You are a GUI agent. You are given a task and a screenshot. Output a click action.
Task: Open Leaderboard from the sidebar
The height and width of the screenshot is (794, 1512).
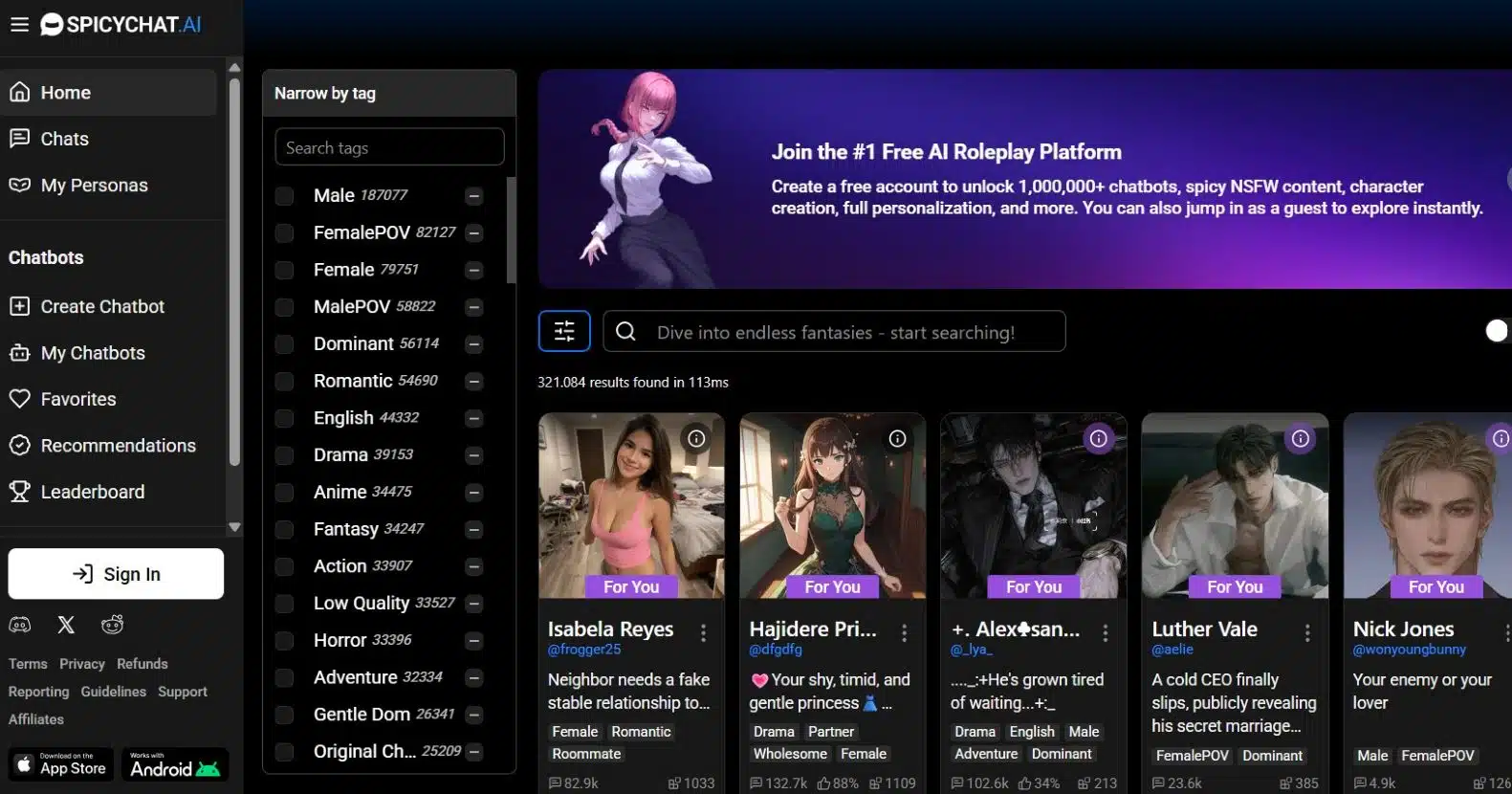coord(92,492)
